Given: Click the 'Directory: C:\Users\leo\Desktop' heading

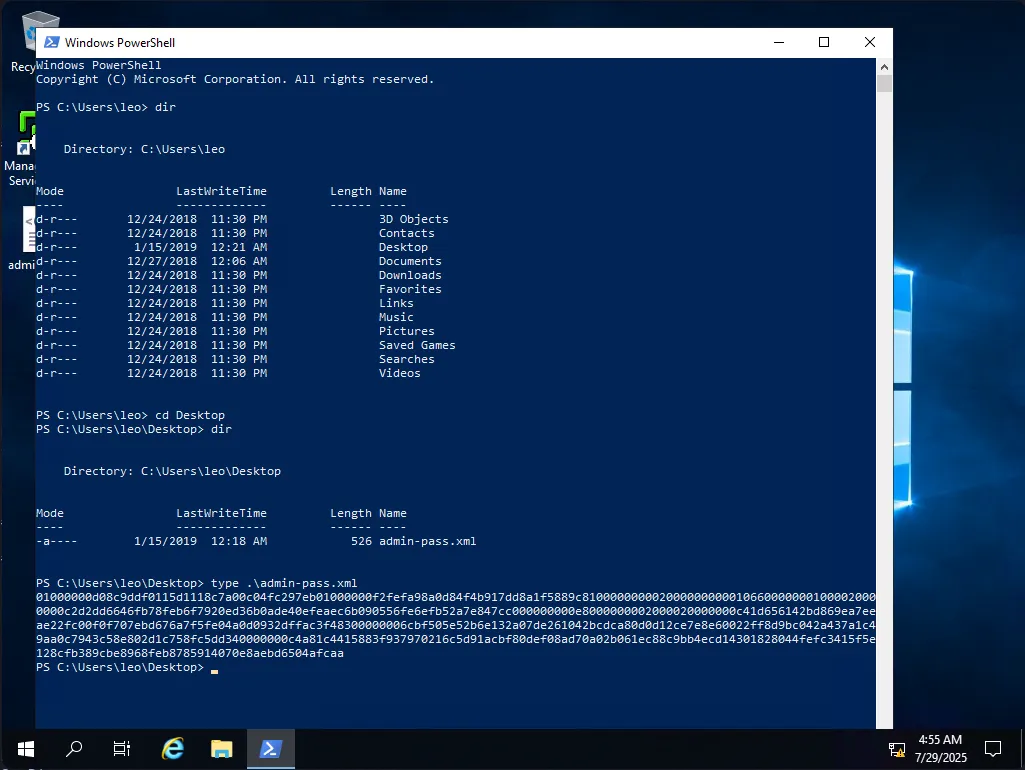Looking at the screenshot, I should tap(172, 471).
